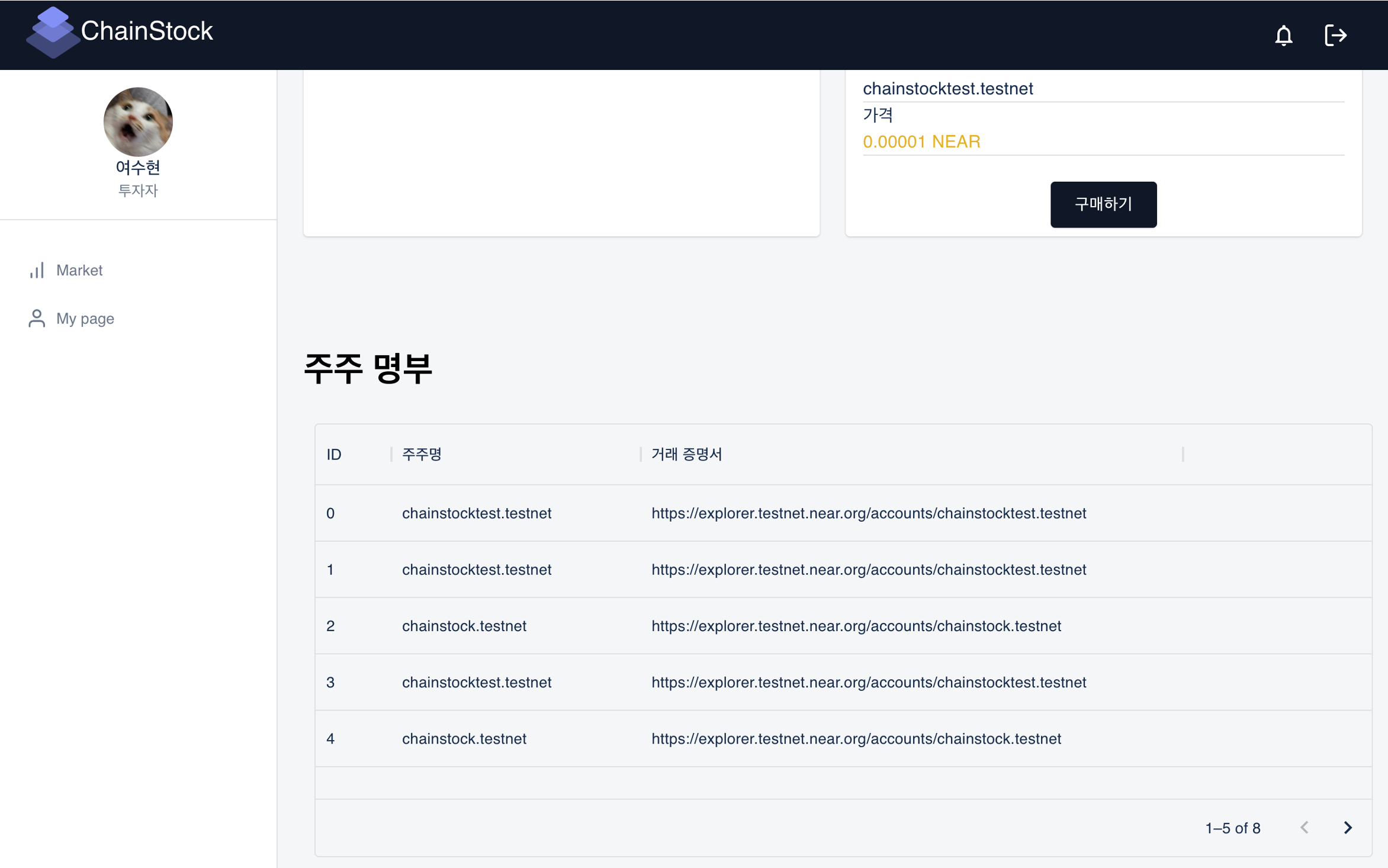Go to next shareholder table page
Image resolution: width=1388 pixels, height=868 pixels.
pos(1347,827)
